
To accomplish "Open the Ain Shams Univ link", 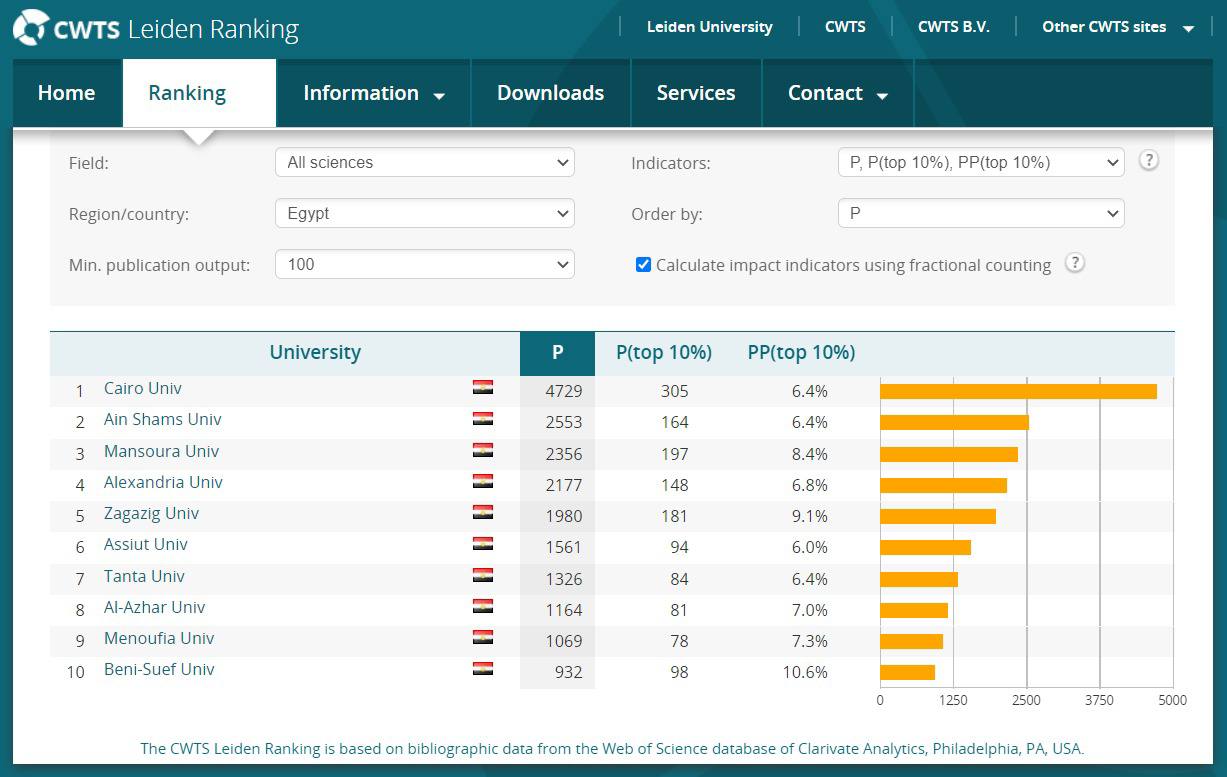I will point(162,420).
